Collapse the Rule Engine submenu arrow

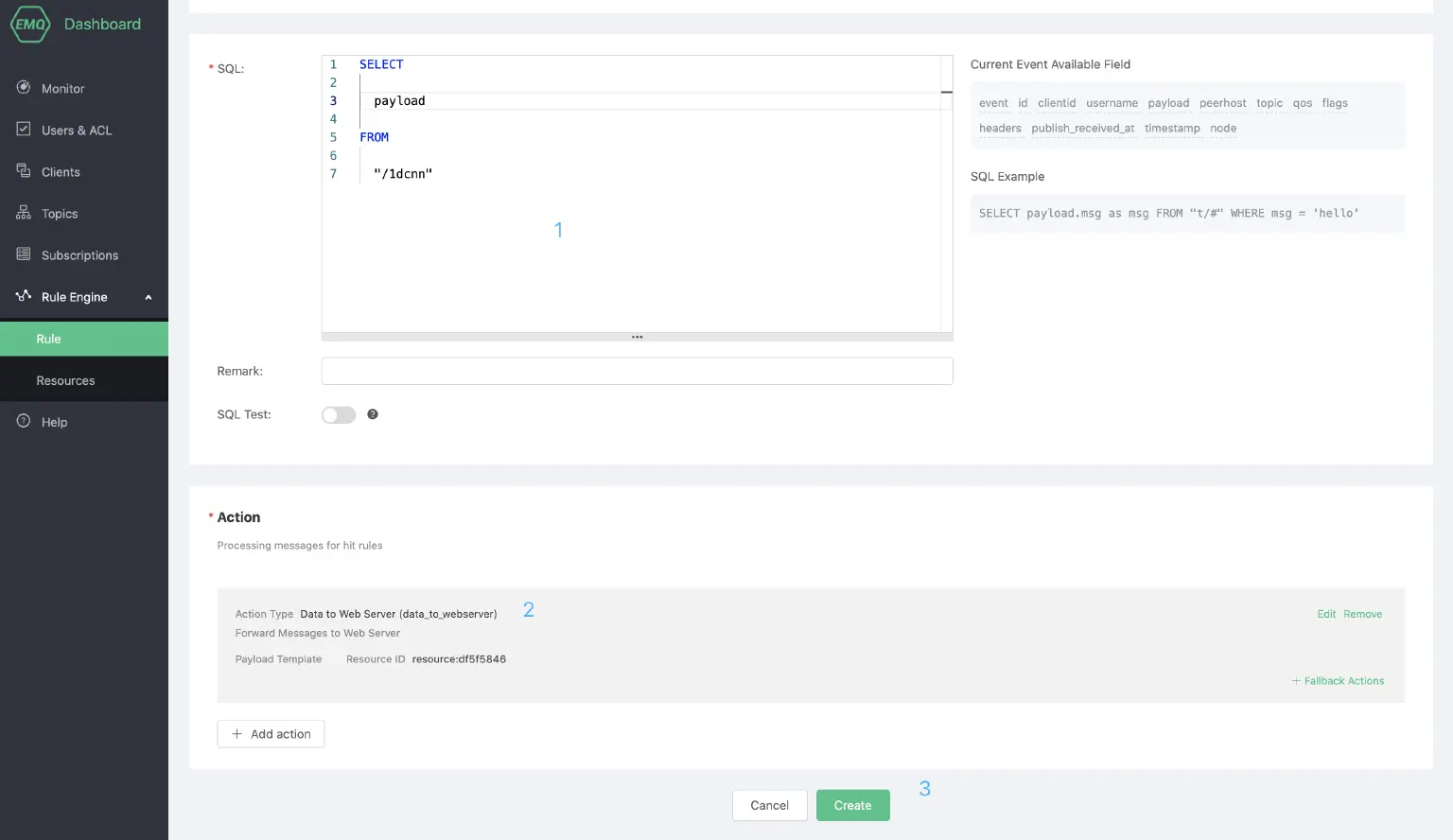click(149, 297)
